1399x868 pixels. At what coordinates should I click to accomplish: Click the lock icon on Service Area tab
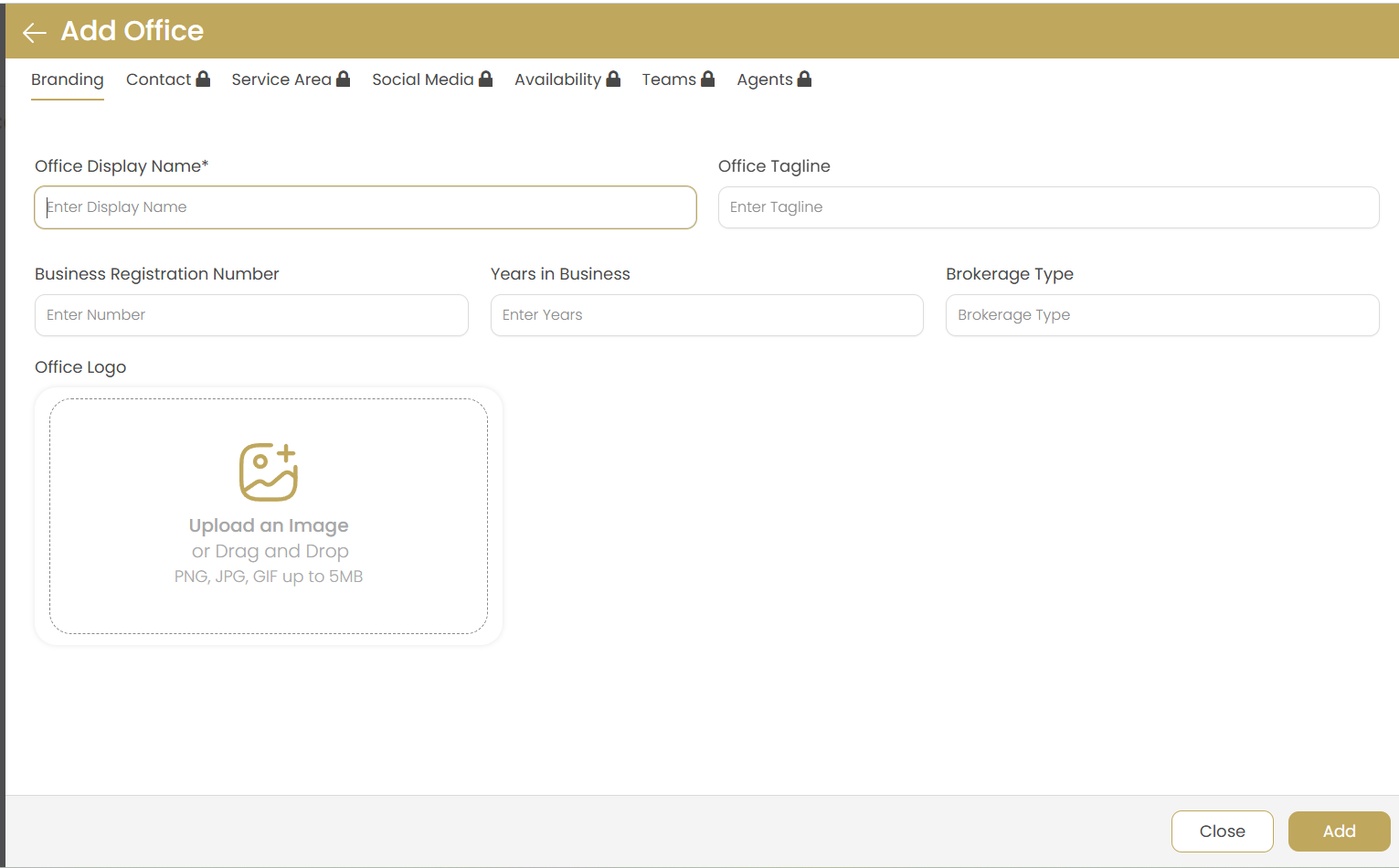click(x=343, y=79)
